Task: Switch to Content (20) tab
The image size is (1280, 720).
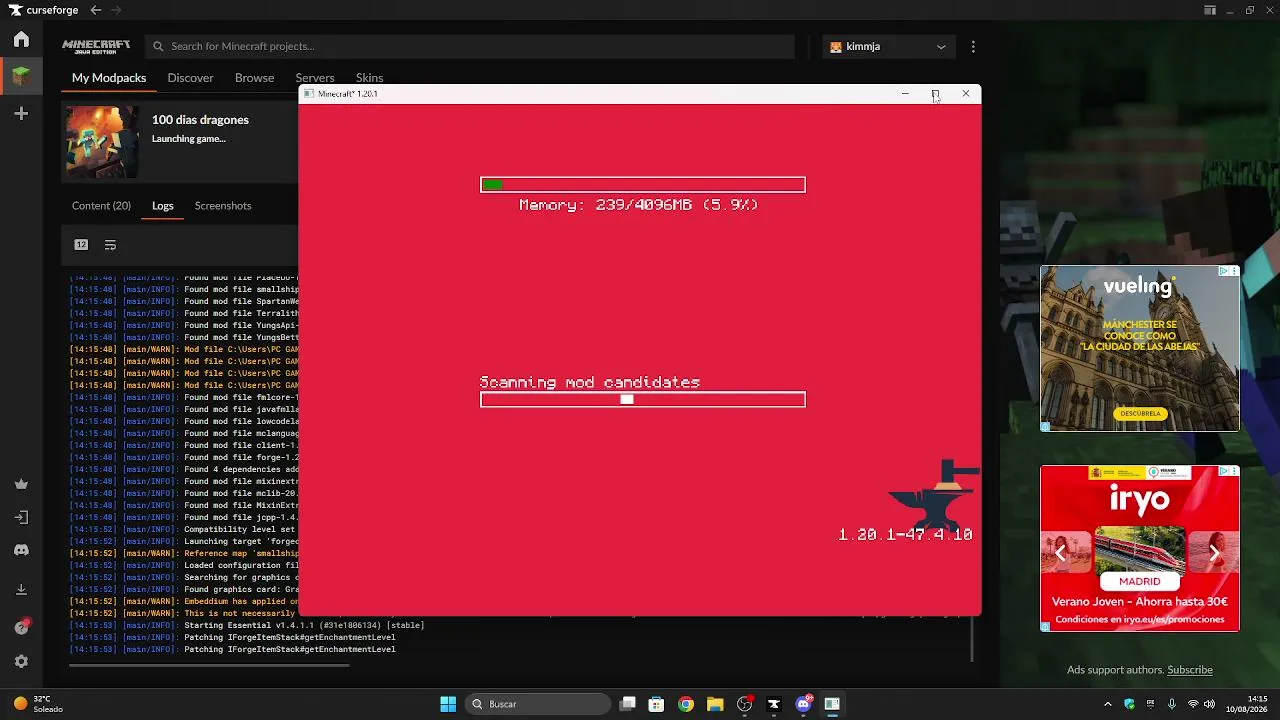Action: click(101, 206)
